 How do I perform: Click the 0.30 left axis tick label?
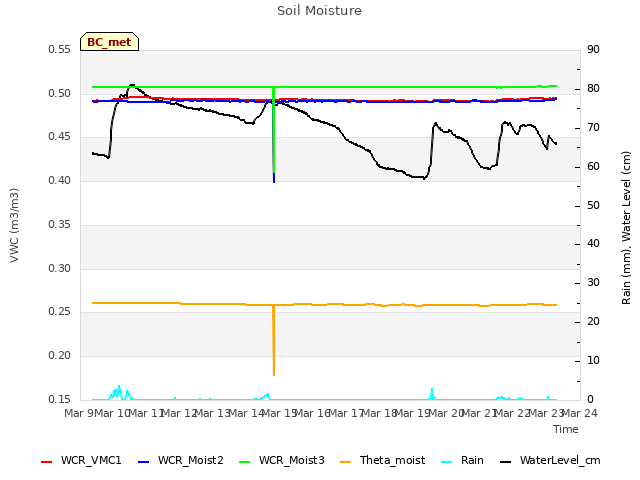59,268
